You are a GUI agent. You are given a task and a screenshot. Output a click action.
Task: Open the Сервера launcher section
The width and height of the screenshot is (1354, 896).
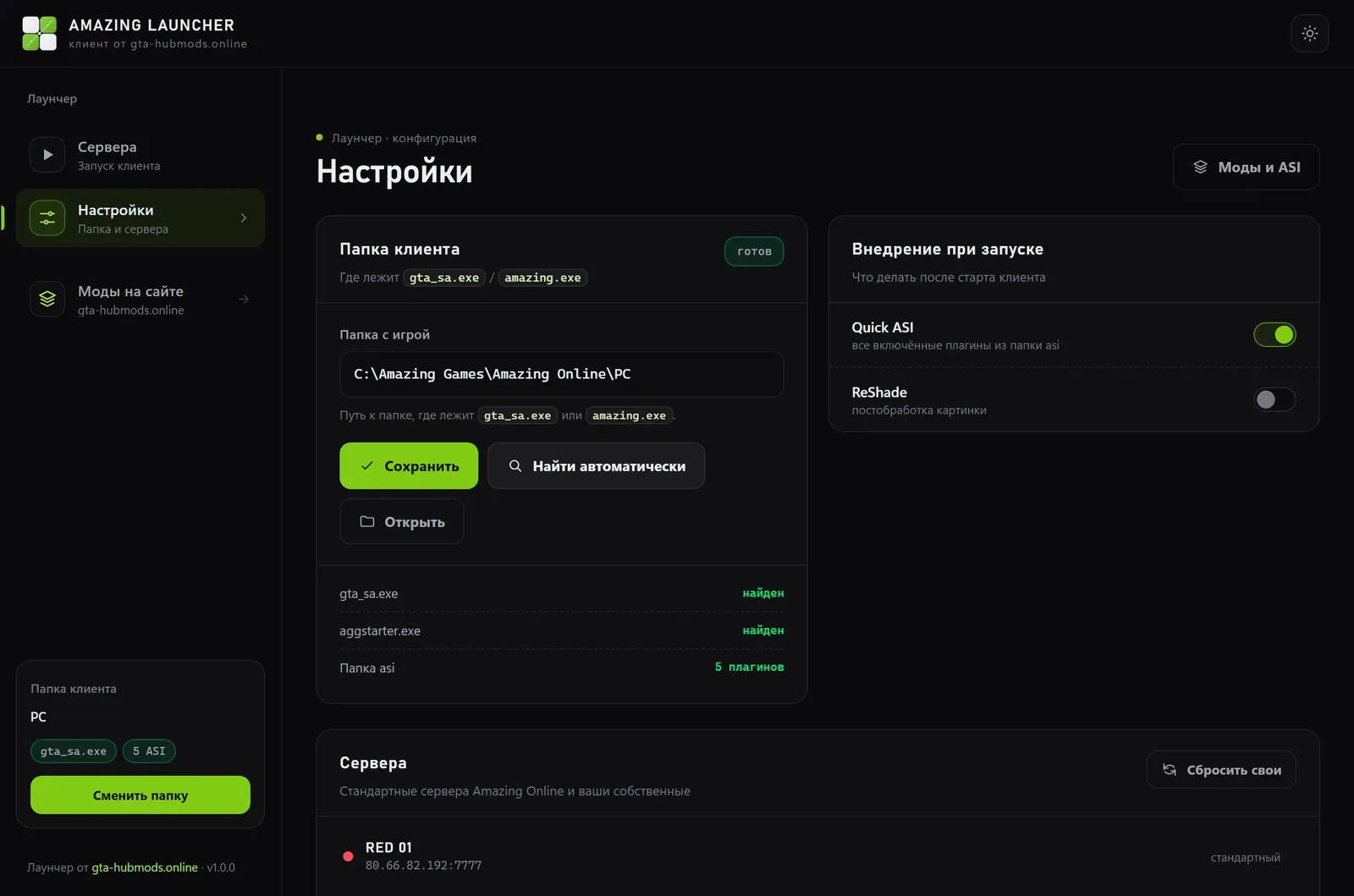click(140, 155)
